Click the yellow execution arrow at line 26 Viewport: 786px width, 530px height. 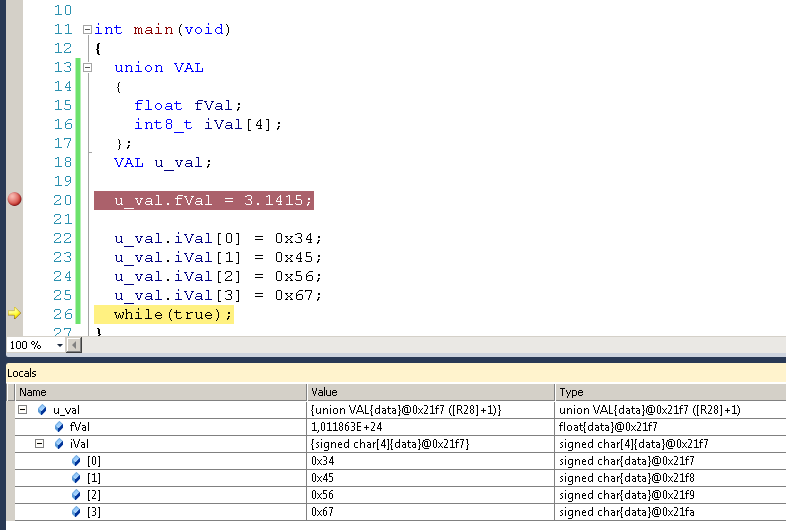14,313
